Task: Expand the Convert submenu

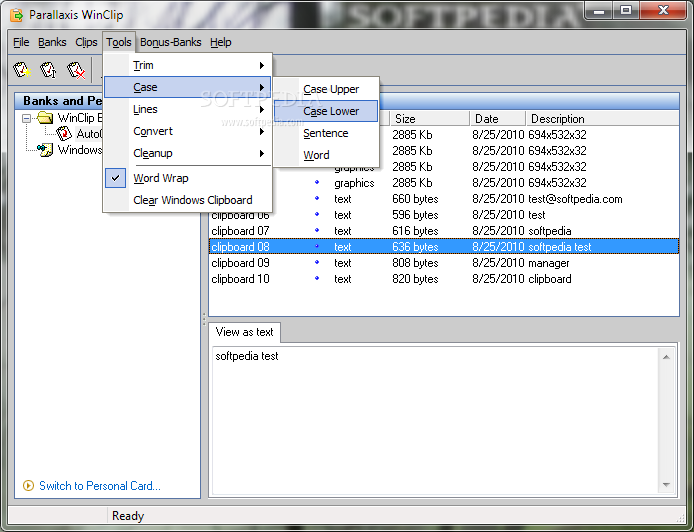Action: [187, 131]
